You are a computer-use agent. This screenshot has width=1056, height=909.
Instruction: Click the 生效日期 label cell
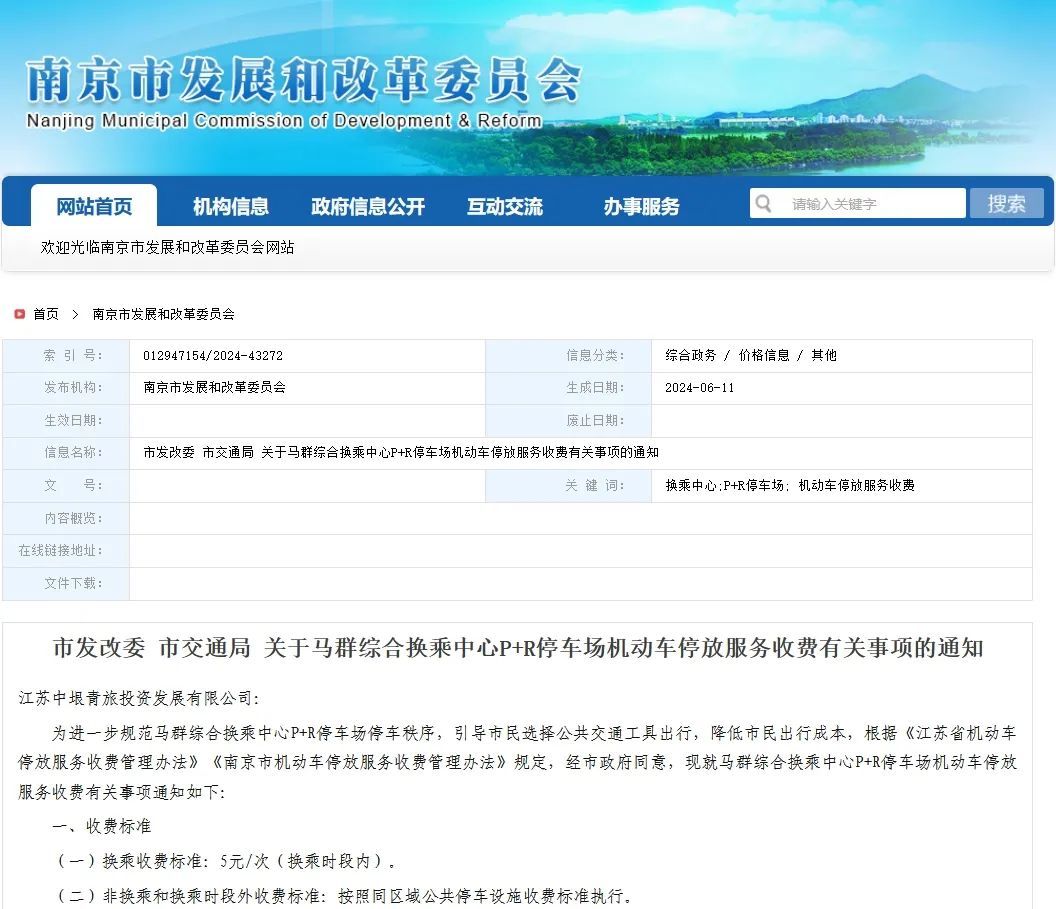[66, 421]
